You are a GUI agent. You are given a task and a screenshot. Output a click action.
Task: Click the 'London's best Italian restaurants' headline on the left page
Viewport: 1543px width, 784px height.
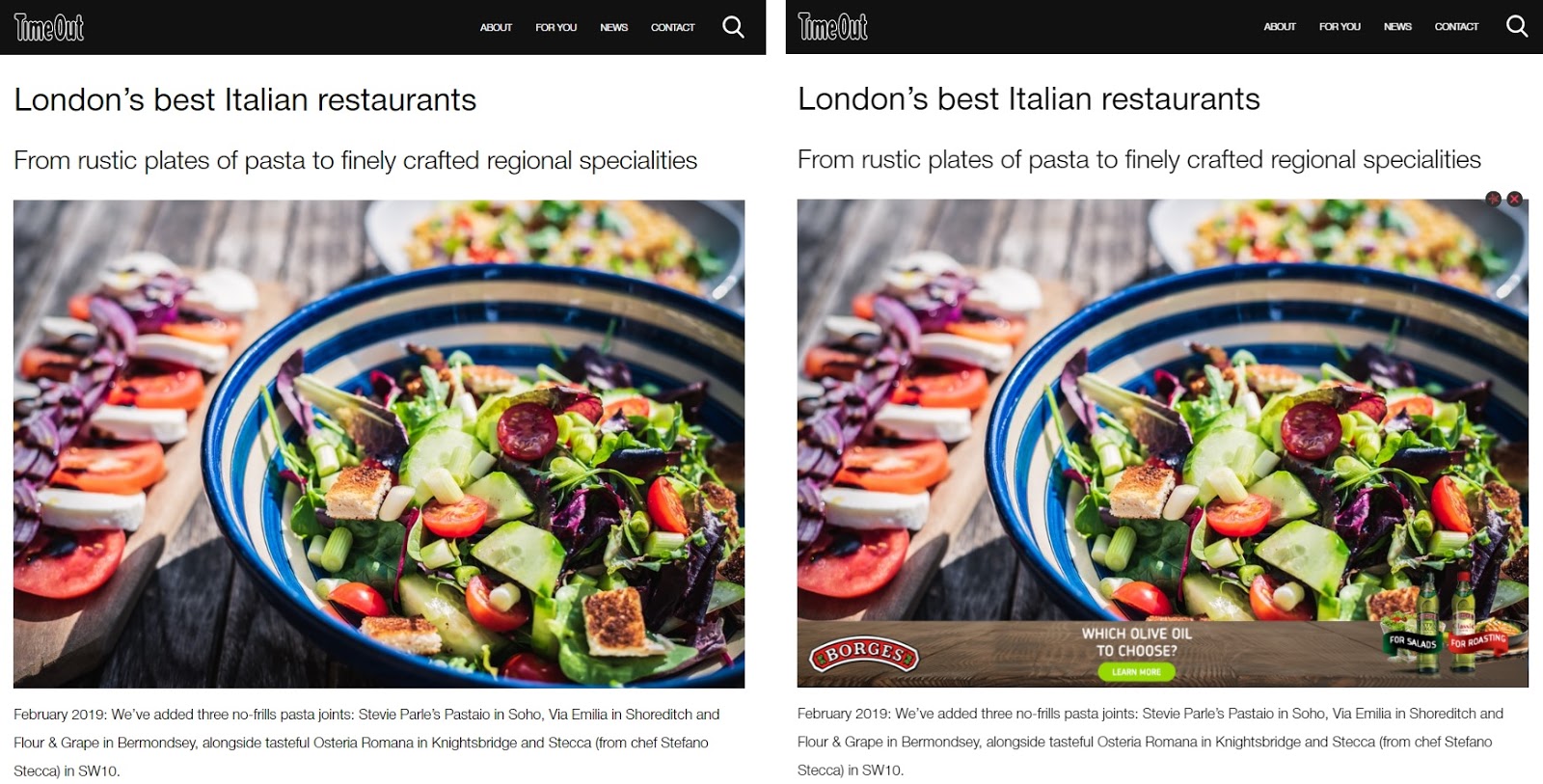pyautogui.click(x=245, y=99)
